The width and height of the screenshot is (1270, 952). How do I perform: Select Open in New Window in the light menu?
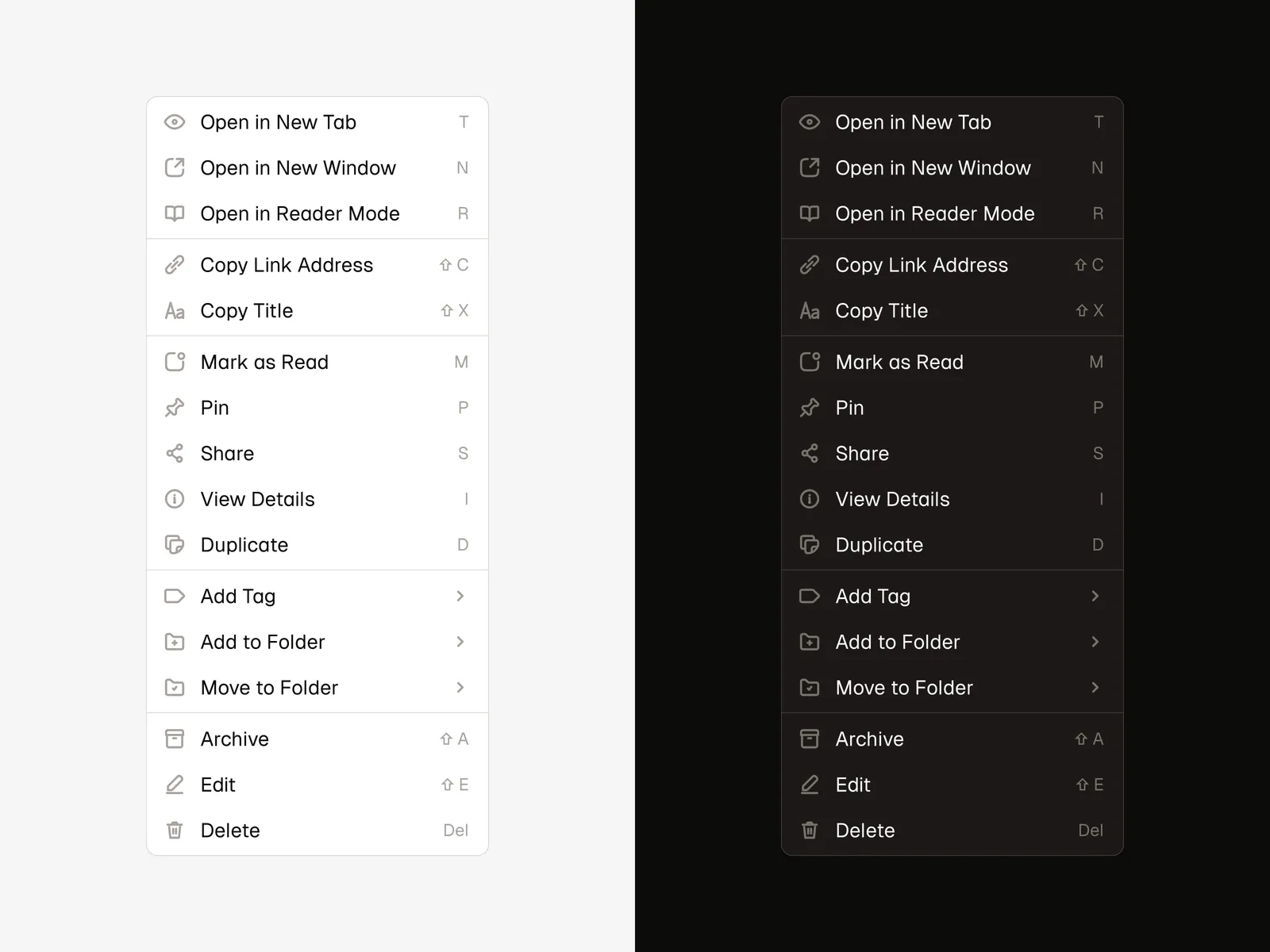coord(298,168)
